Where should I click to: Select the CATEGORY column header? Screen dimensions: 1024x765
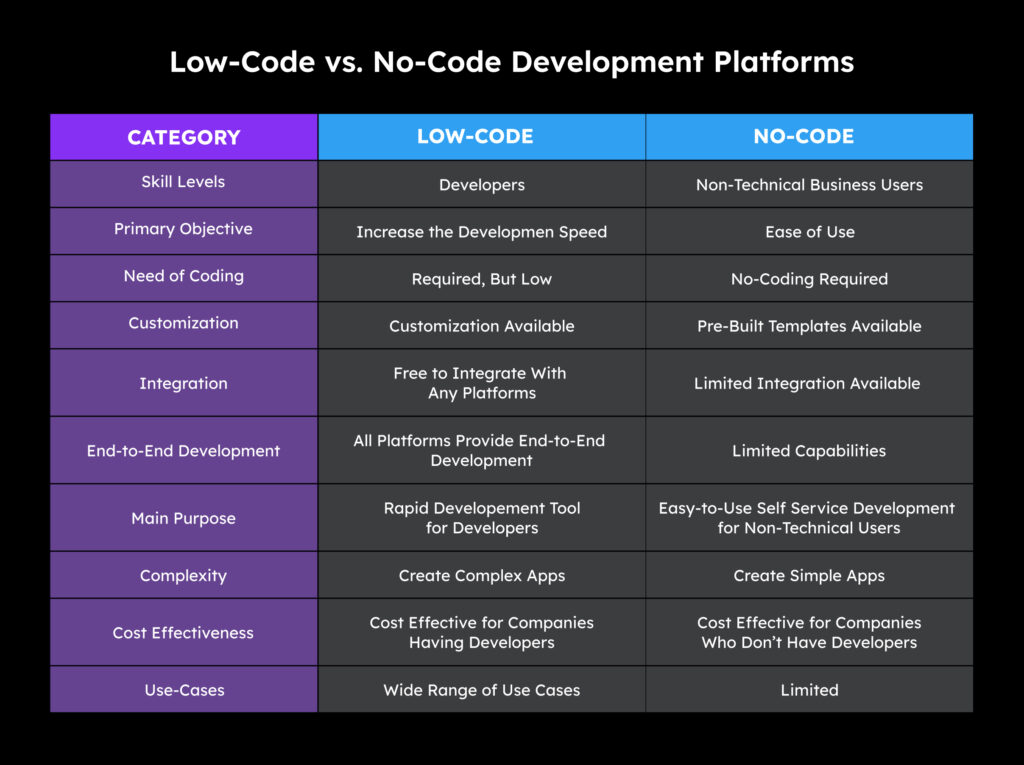click(184, 137)
